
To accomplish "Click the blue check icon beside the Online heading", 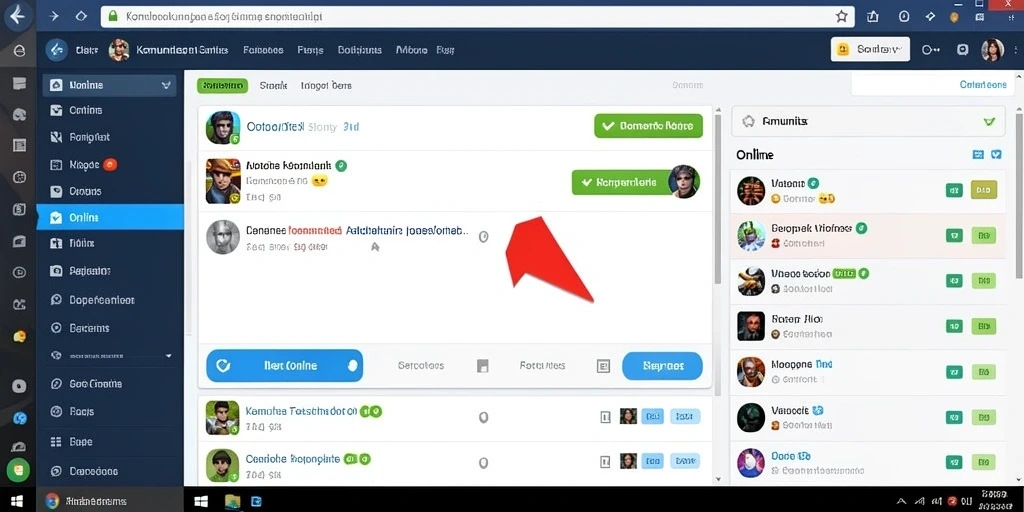I will pyautogui.click(x=996, y=155).
